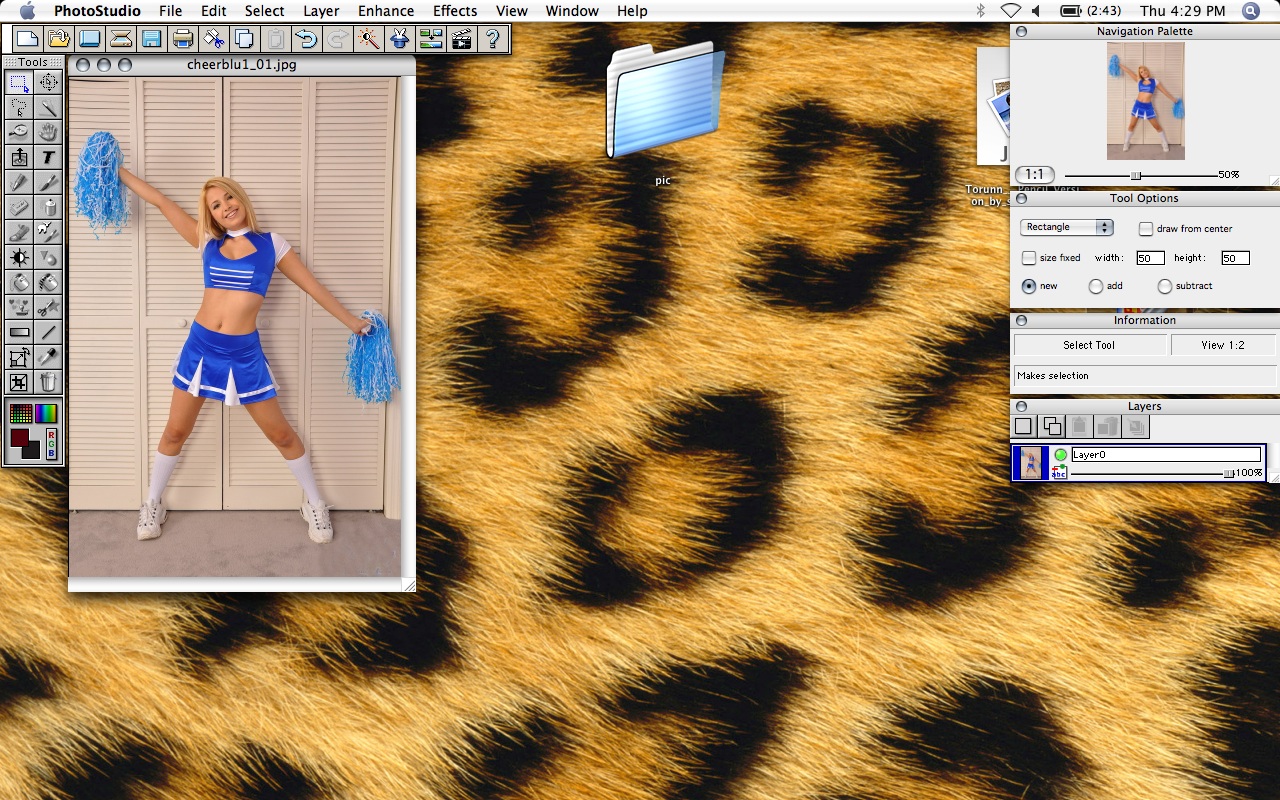Select the new selection radio button
Screen dimensions: 1280x800
[1028, 286]
